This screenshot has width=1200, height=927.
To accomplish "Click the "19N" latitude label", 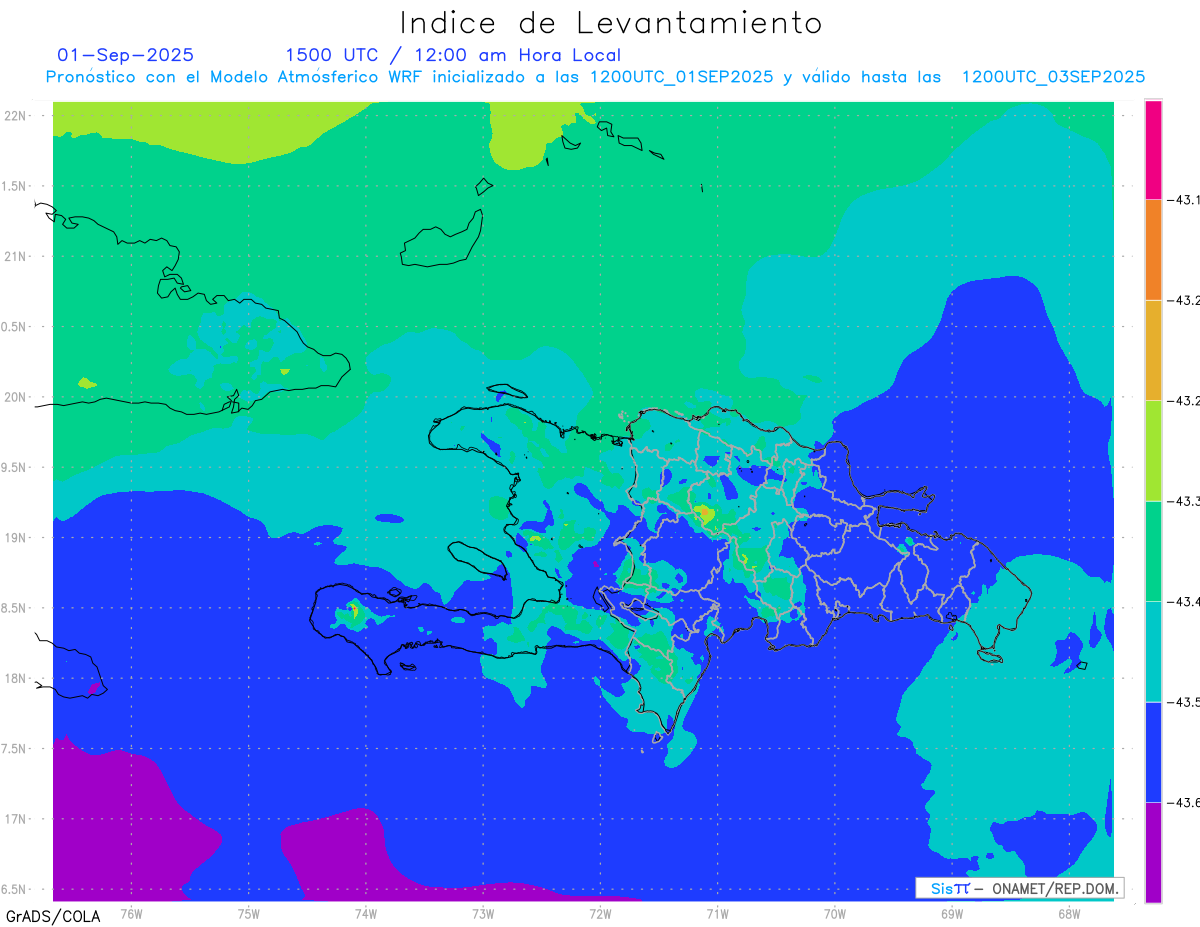I will tap(17, 538).
